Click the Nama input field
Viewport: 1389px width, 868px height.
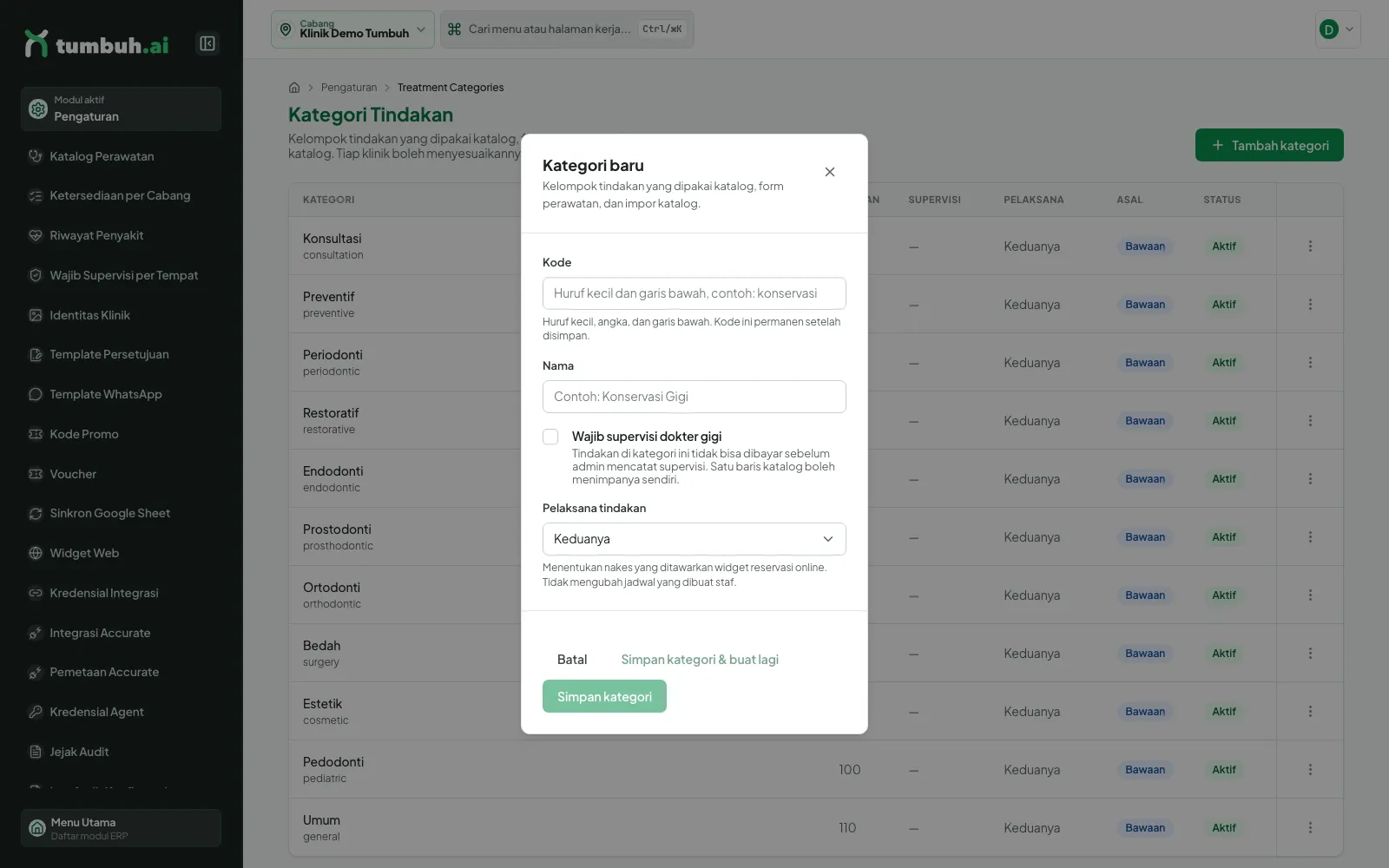coord(694,397)
